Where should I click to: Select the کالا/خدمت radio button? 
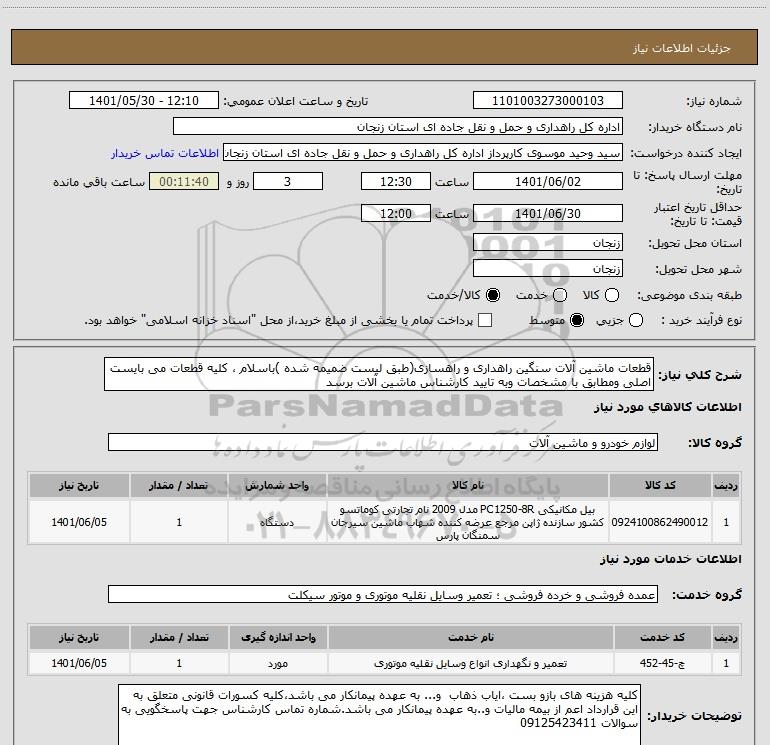click(x=493, y=295)
